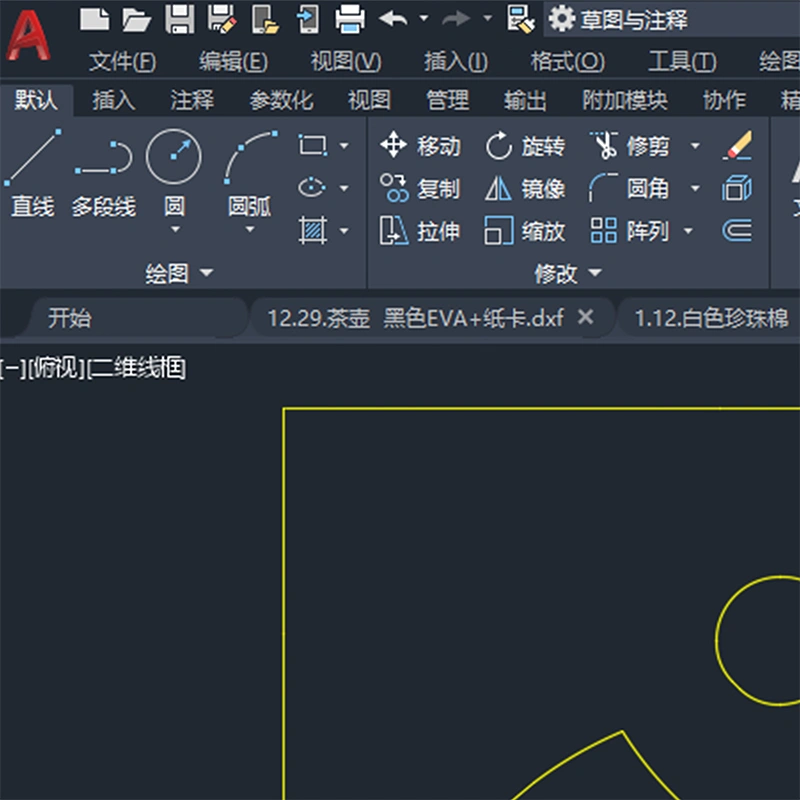Click the Rotate (旋转) tool

coord(525,147)
